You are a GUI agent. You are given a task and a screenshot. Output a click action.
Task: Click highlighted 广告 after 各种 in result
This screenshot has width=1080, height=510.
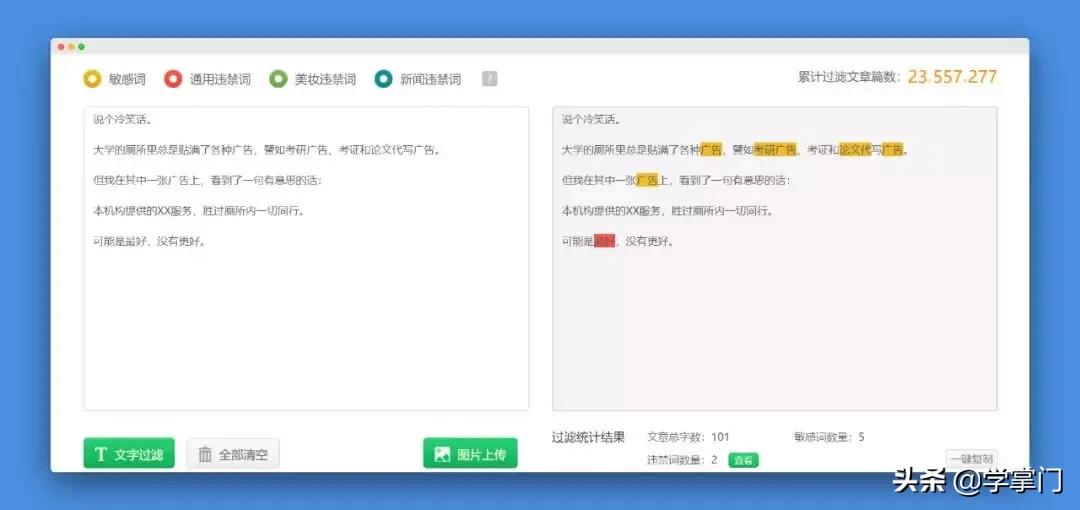tap(712, 150)
